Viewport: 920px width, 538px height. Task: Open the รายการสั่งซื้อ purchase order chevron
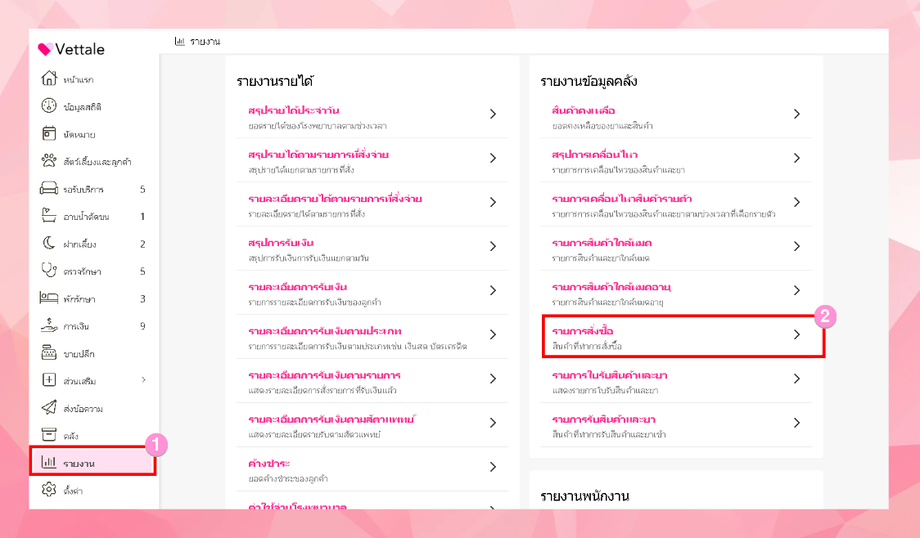[797, 335]
